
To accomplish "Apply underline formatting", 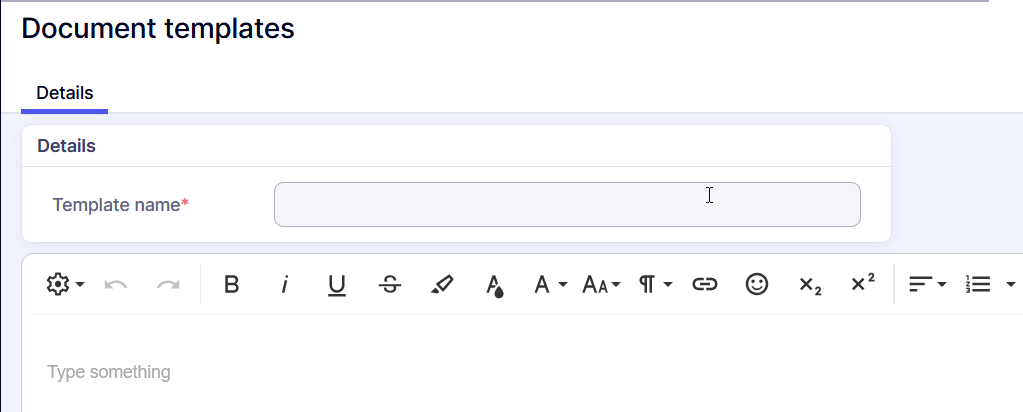I will (x=337, y=285).
